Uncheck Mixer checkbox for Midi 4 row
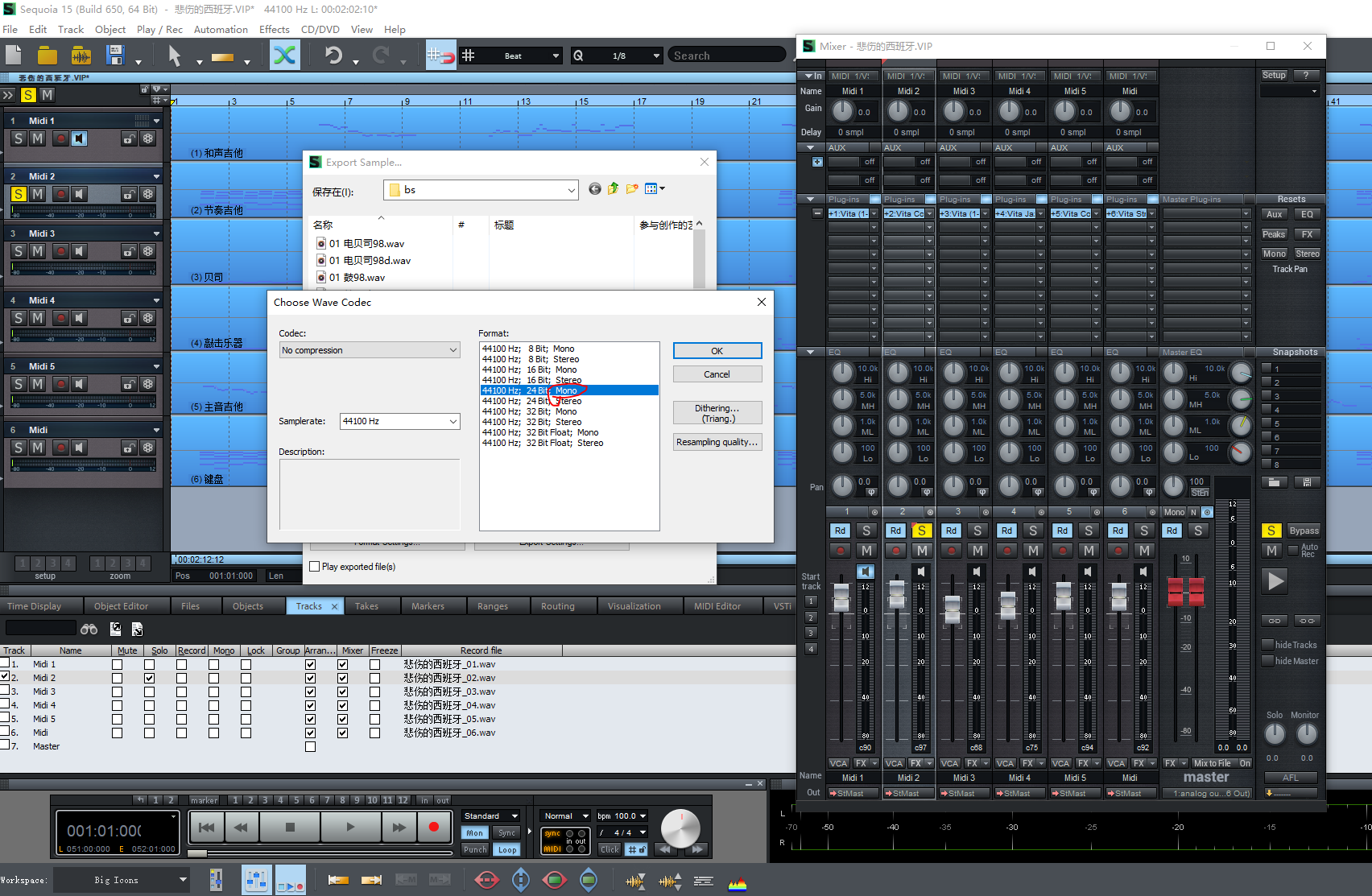The image size is (1372, 896). pyautogui.click(x=342, y=705)
